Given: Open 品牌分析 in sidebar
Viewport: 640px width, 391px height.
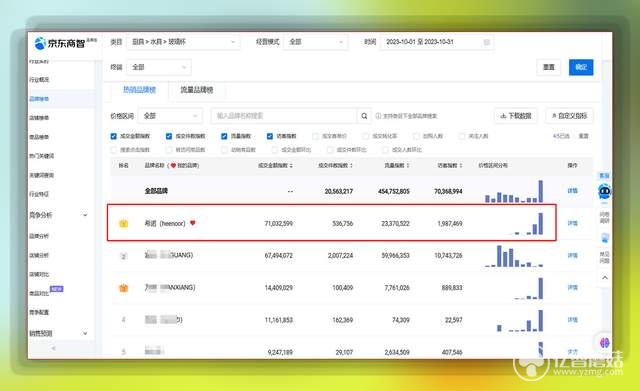Looking at the screenshot, I should (x=39, y=236).
